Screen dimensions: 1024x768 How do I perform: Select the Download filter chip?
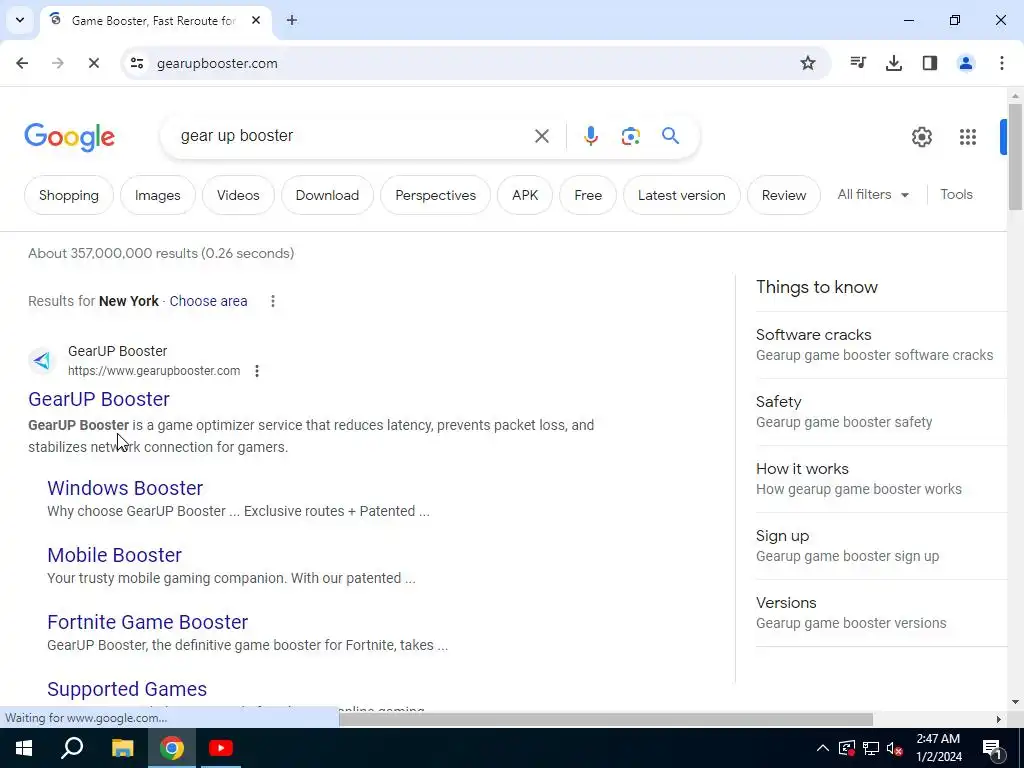click(x=327, y=195)
